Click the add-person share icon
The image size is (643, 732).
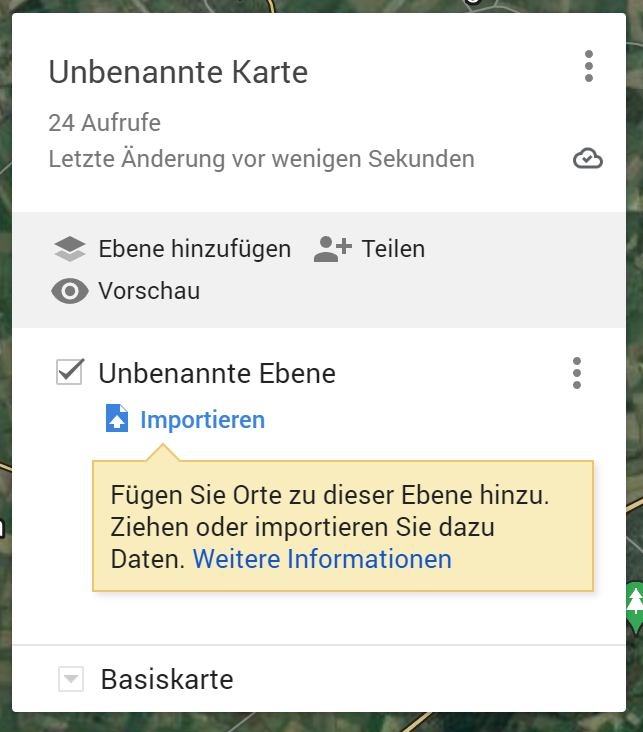(x=332, y=249)
